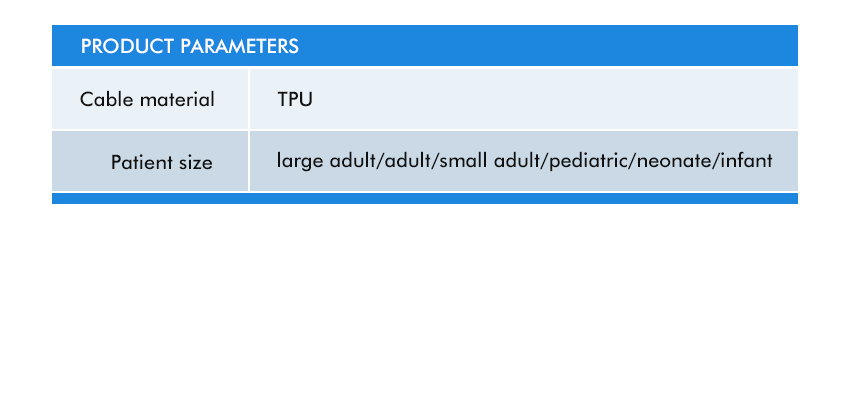Select the Cable material label cell
Screen dimensions: 849x415
[148, 99]
